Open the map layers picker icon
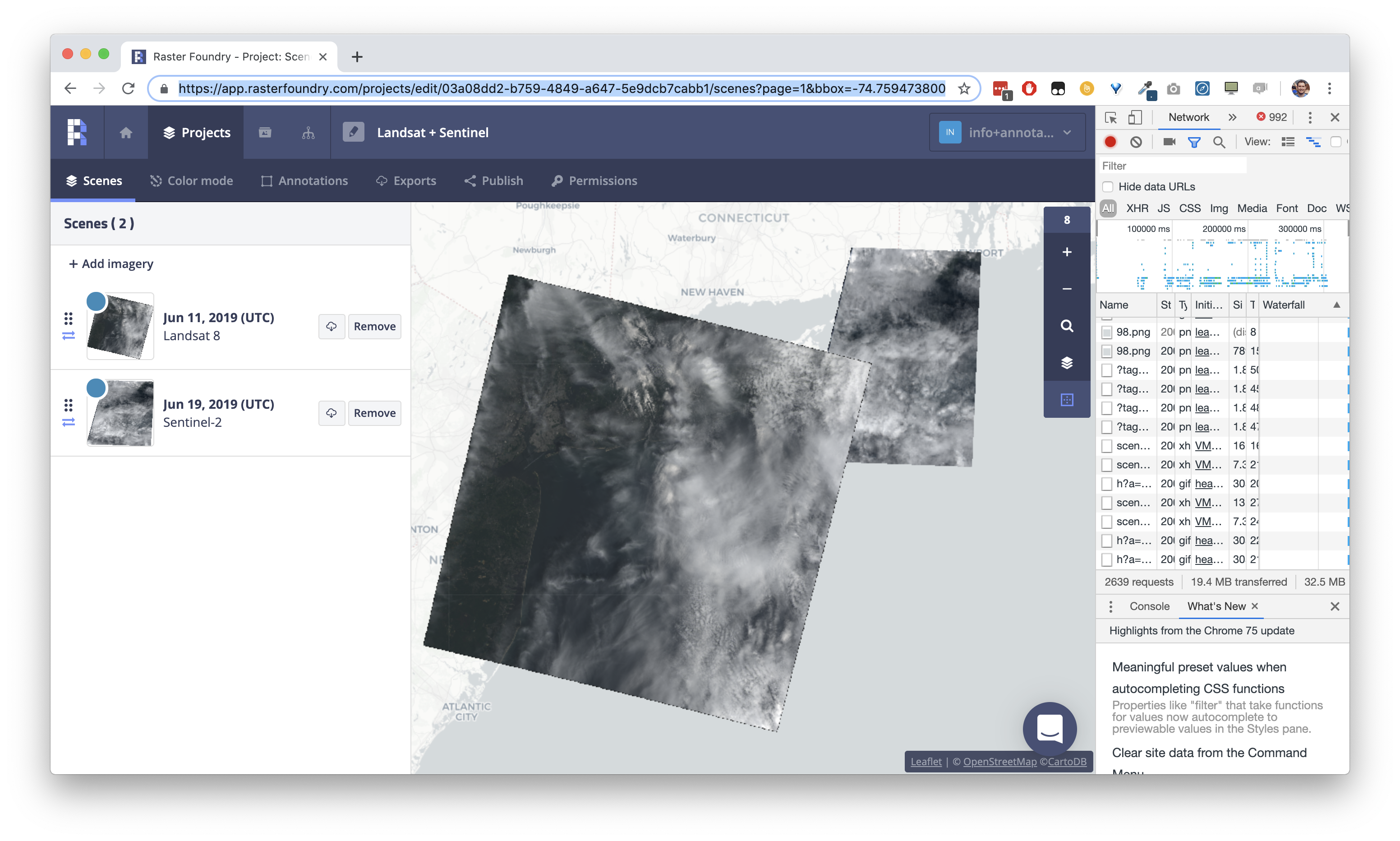The width and height of the screenshot is (1400, 841). click(1066, 363)
